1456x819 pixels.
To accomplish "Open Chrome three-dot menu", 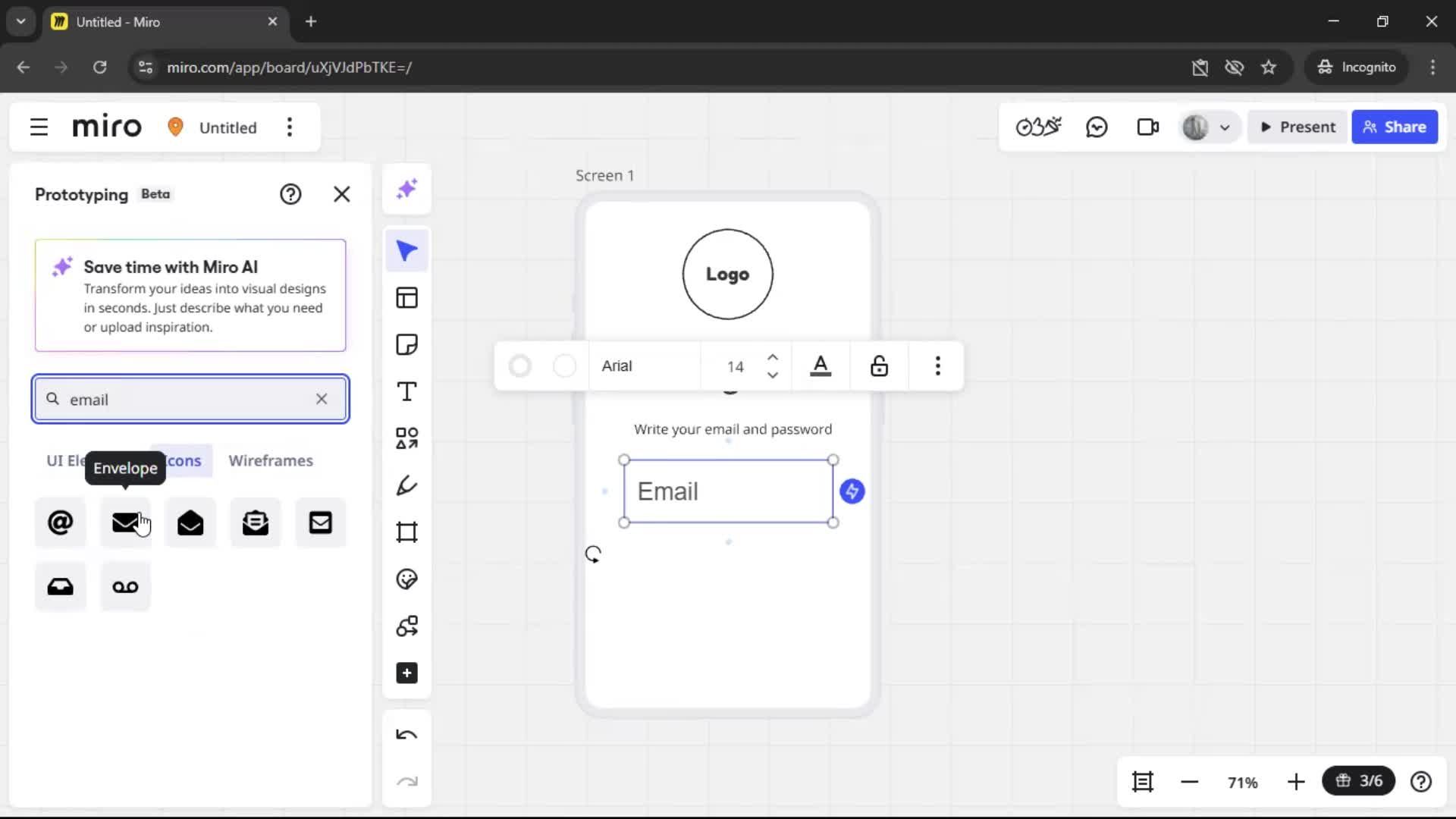I will [1432, 67].
